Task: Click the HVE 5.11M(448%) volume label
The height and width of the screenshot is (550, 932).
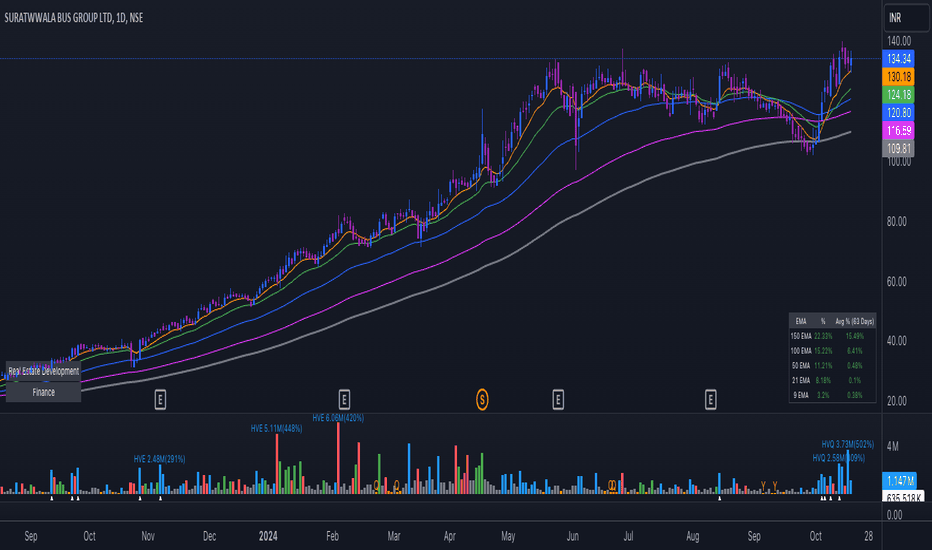Action: point(276,428)
